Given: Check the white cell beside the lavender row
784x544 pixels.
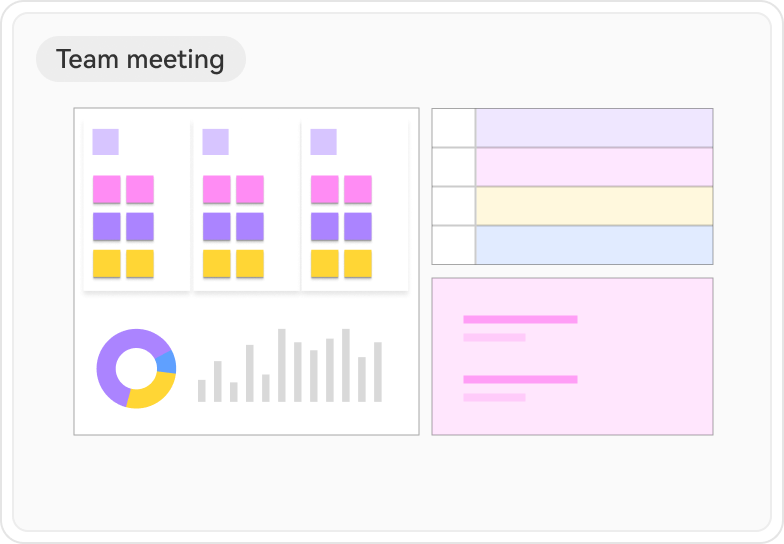Looking at the screenshot, I should (453, 128).
